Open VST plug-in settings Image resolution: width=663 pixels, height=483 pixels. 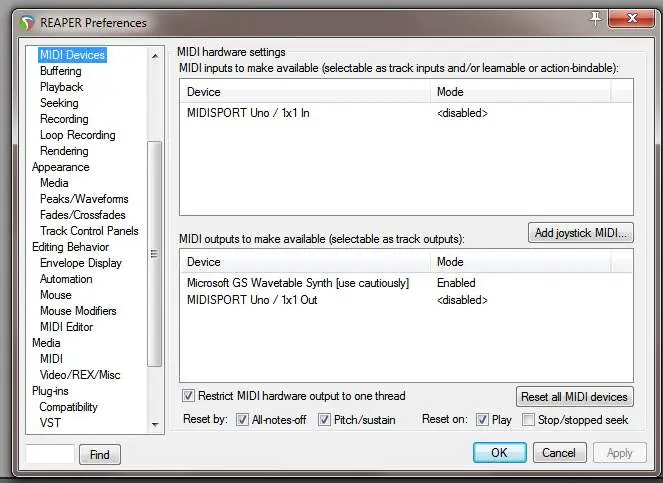click(50, 423)
